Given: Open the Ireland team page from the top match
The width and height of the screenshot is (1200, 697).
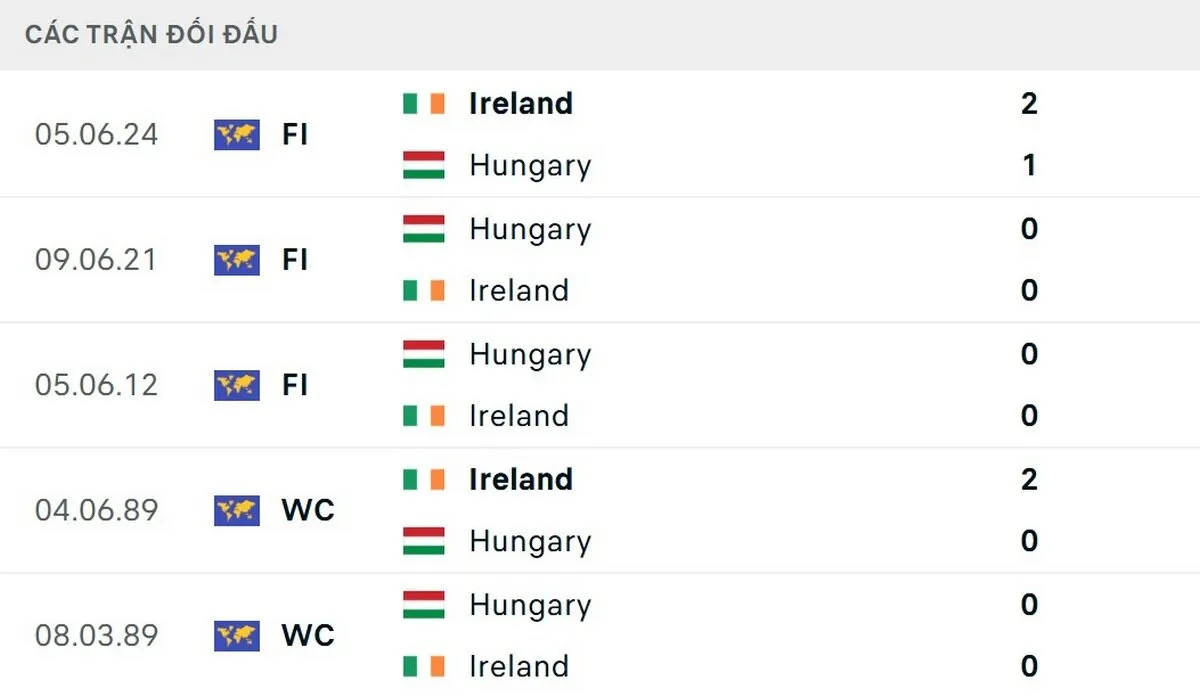Looking at the screenshot, I should click(520, 103).
